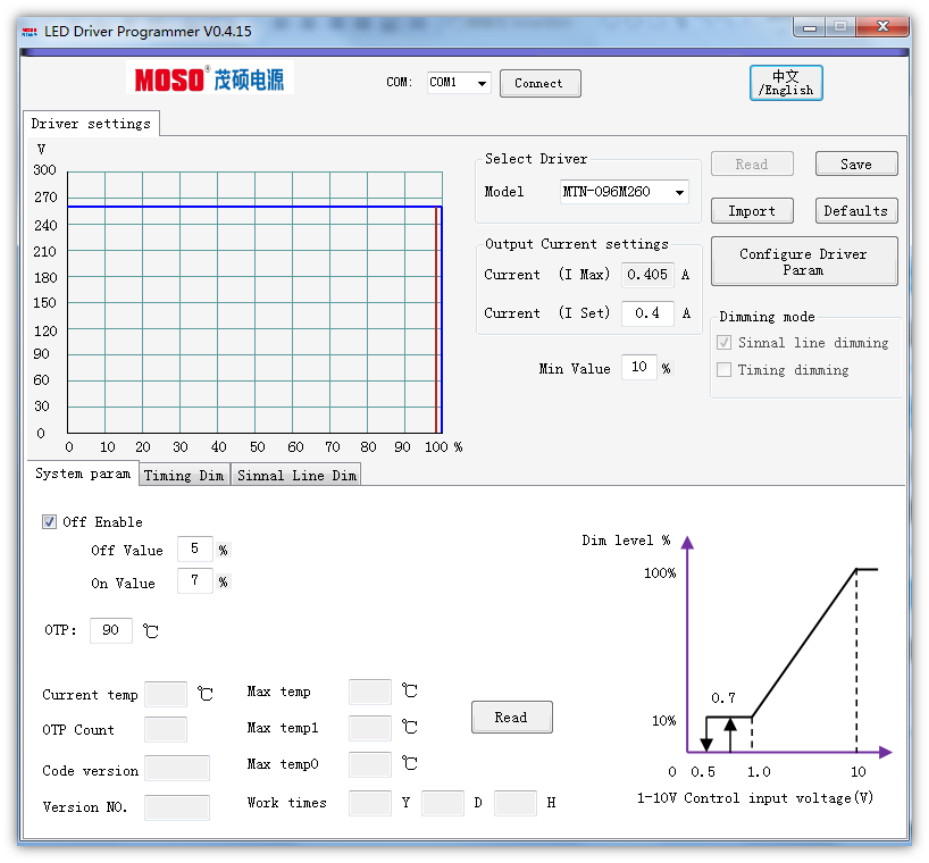Click the Version NO. field
This screenshot has height=863, width=929.
177,807
